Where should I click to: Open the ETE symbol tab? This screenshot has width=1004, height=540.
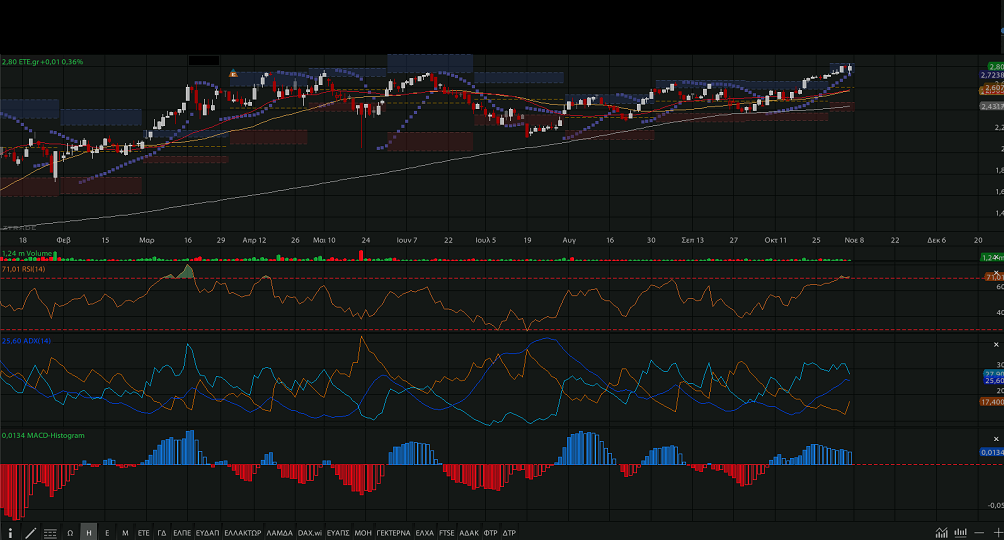[143, 533]
